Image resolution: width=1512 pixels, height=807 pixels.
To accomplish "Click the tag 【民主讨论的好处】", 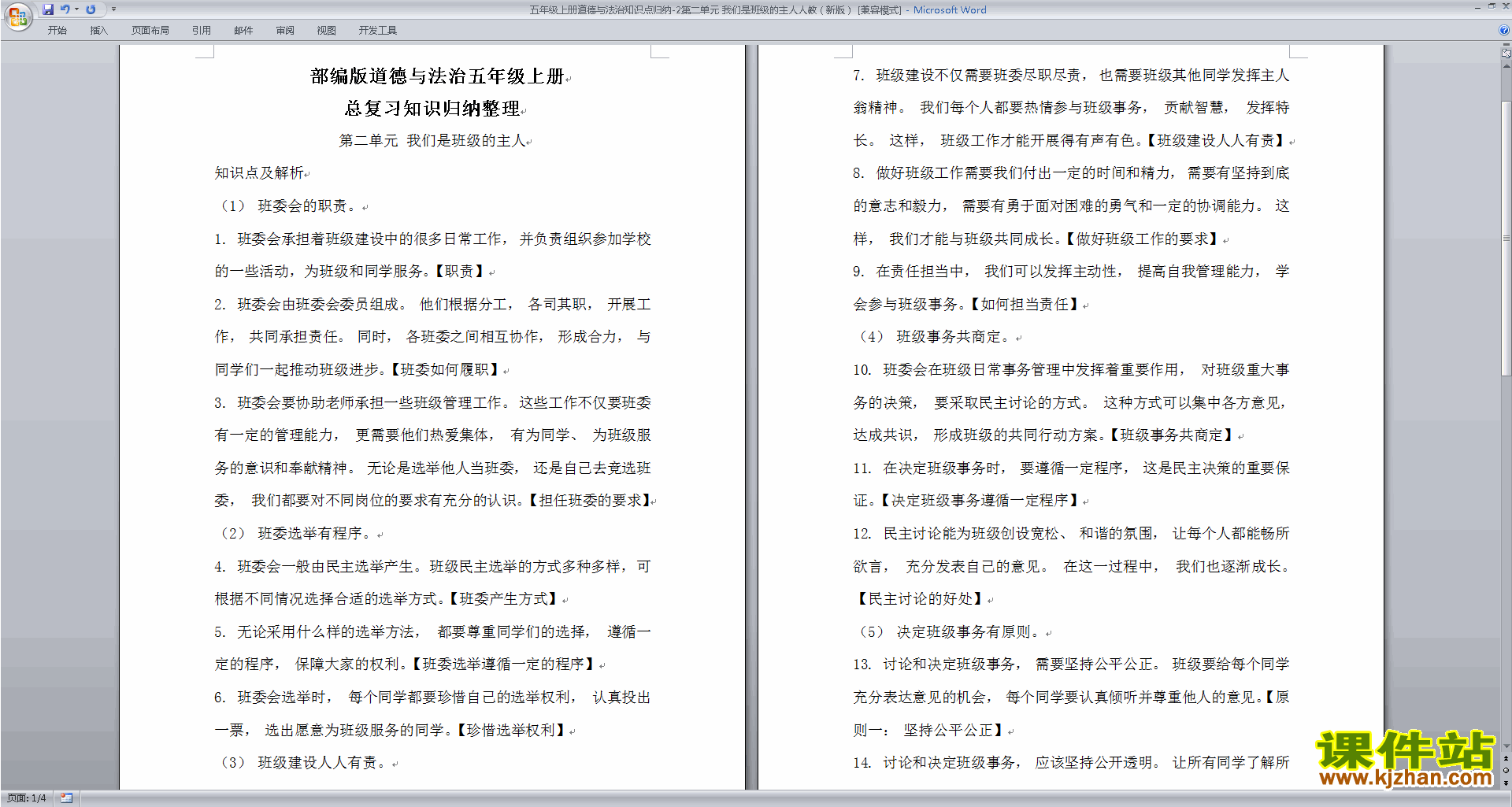I will coord(920,599).
